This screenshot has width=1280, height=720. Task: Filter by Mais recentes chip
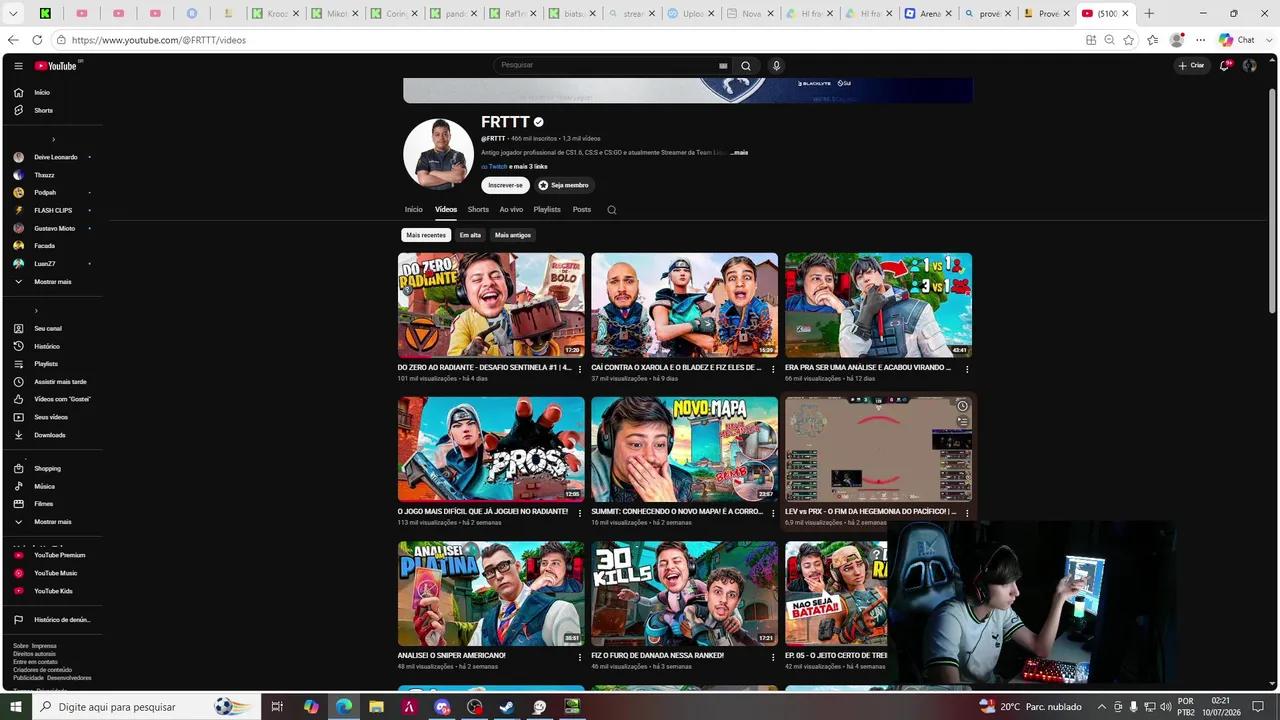tap(426, 235)
